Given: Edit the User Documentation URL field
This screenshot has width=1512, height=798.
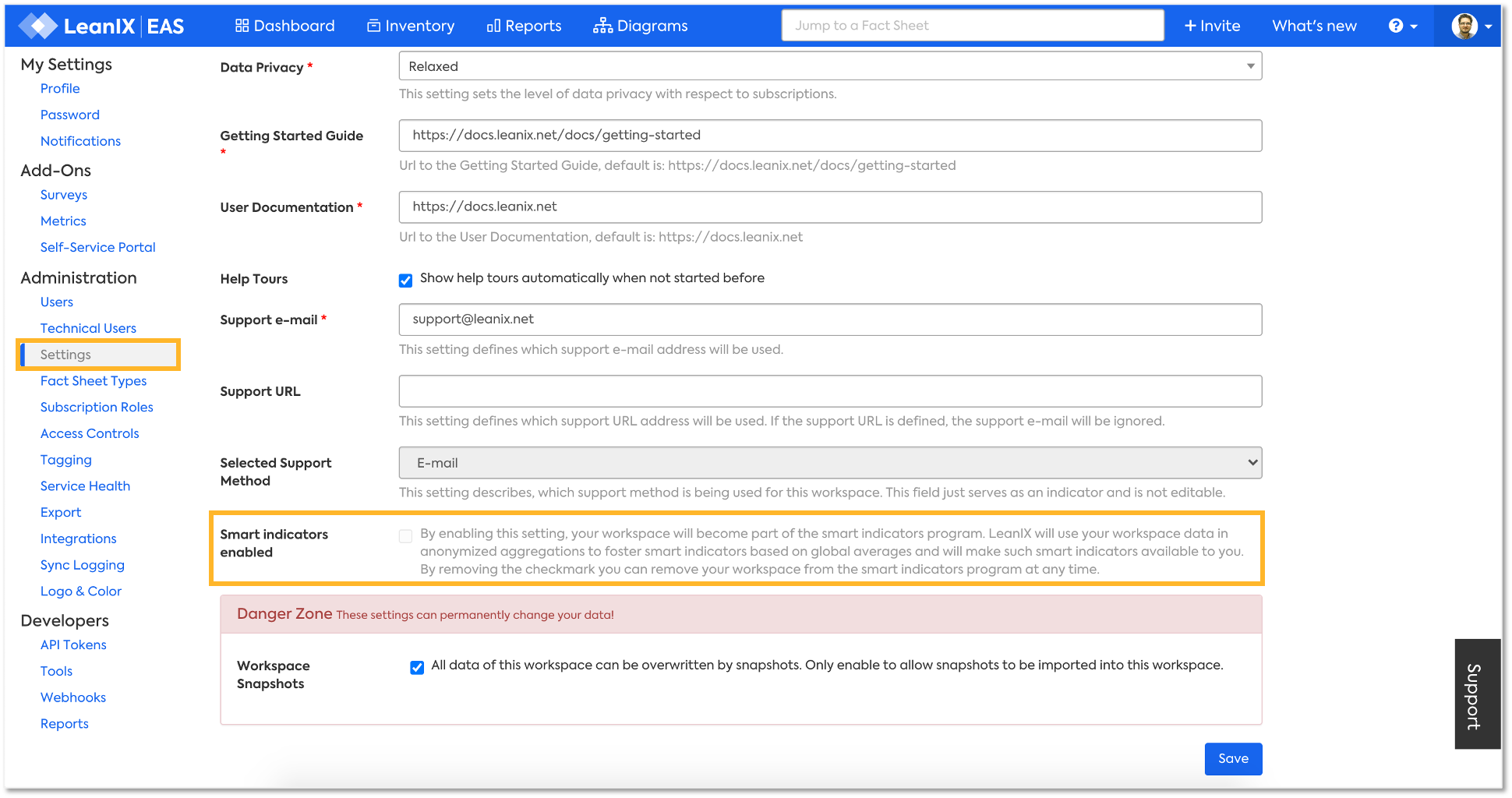Looking at the screenshot, I should [x=830, y=207].
